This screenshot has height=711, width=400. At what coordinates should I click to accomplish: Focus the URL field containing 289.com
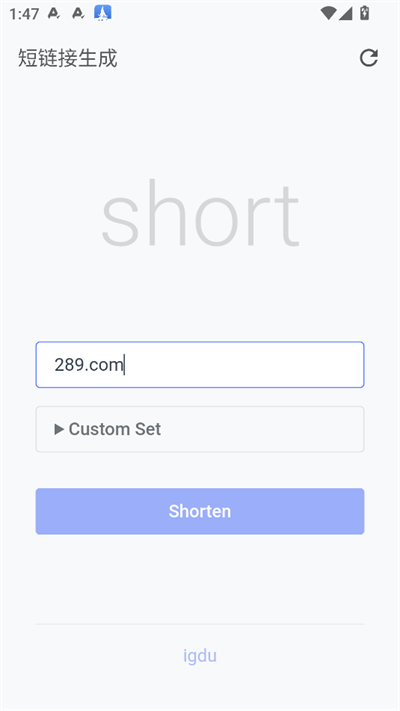tap(200, 365)
